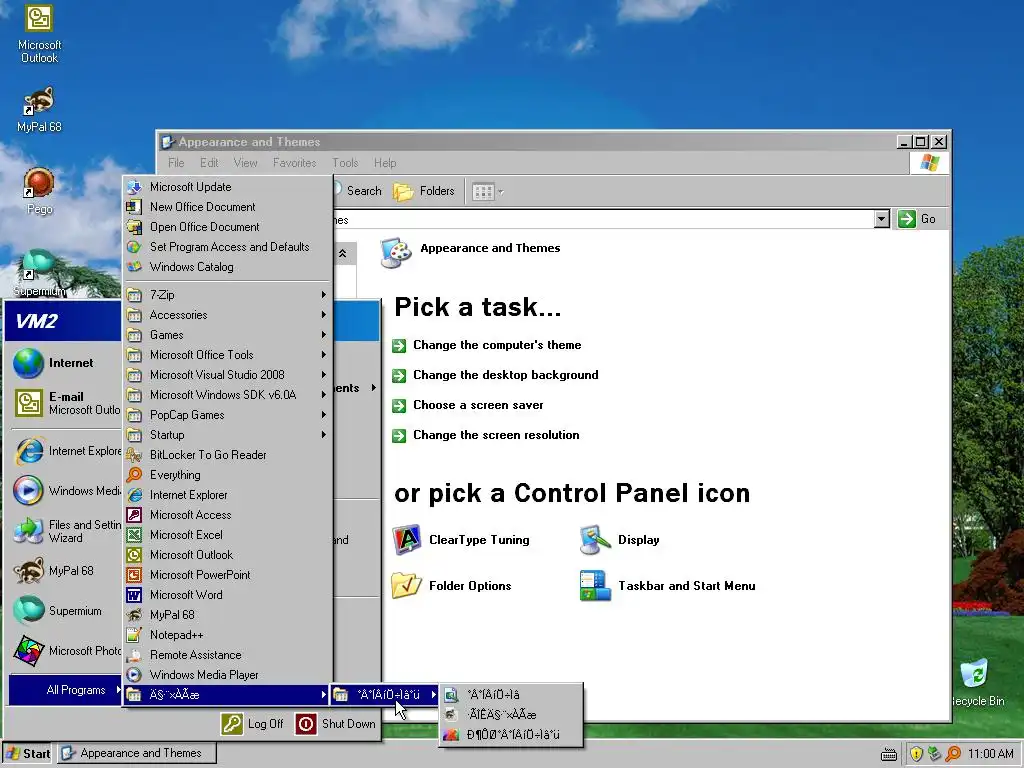Expand the Games program folder
Screen dimensions: 1024x768
228,335
